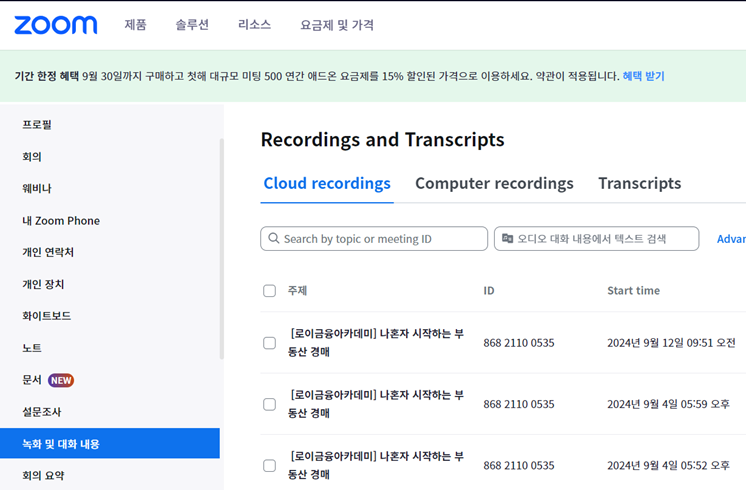Viewport: 746px width, 490px height.
Task: Open 개인 장치 in the sidebar
Action: click(43, 284)
